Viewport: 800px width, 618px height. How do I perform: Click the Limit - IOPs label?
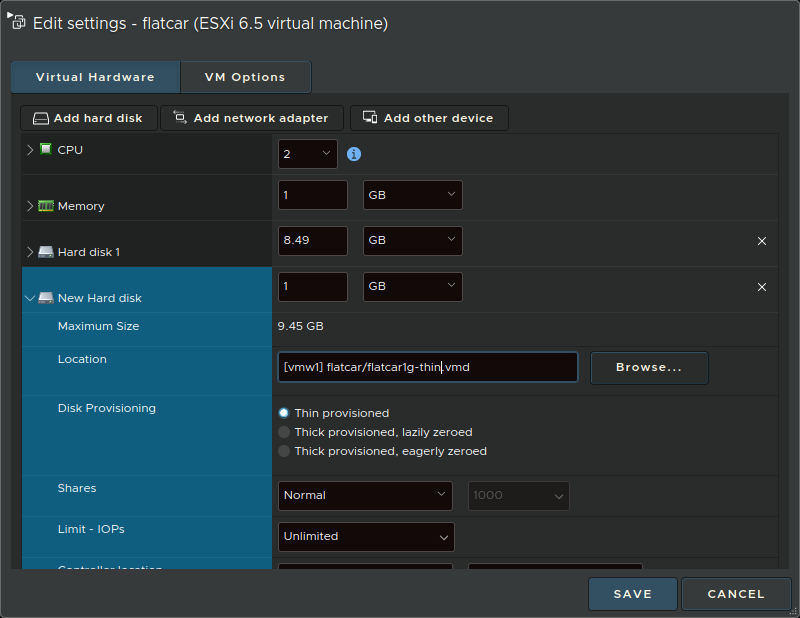point(91,529)
